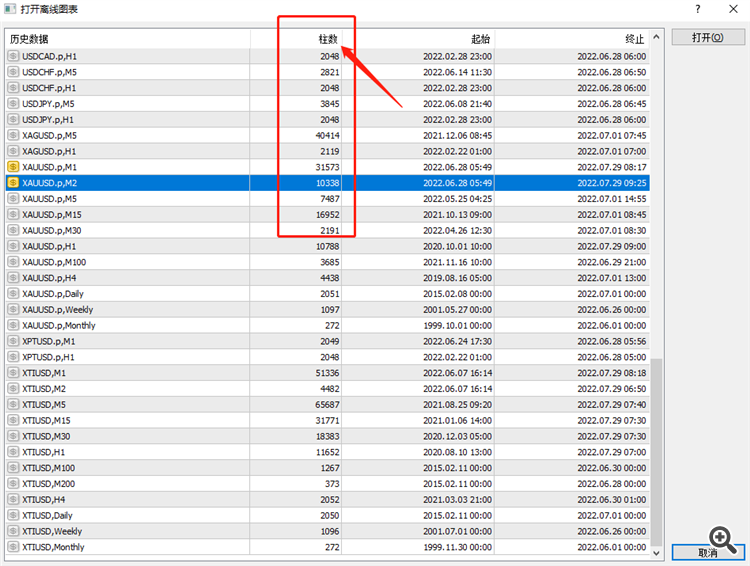This screenshot has height=566, width=750.
Task: Click start date 1999.11.30 00:00
Action: click(x=457, y=547)
